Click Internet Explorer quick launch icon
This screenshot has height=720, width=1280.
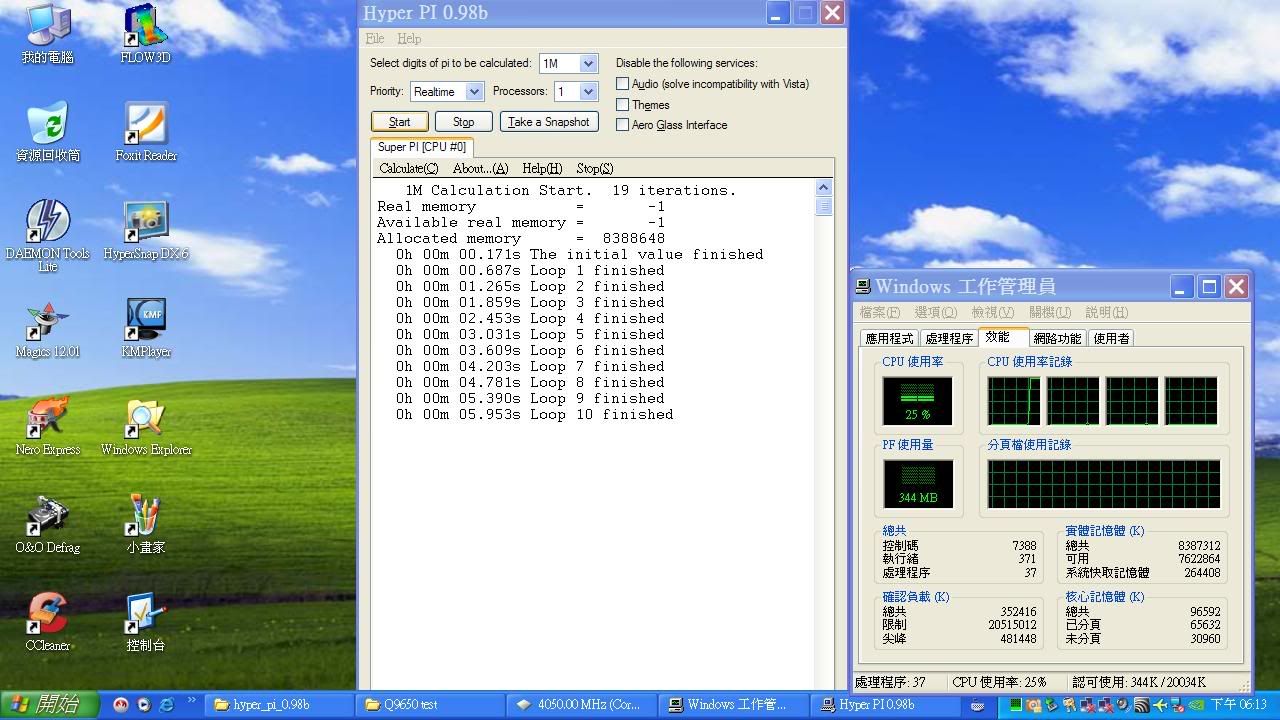[166, 705]
